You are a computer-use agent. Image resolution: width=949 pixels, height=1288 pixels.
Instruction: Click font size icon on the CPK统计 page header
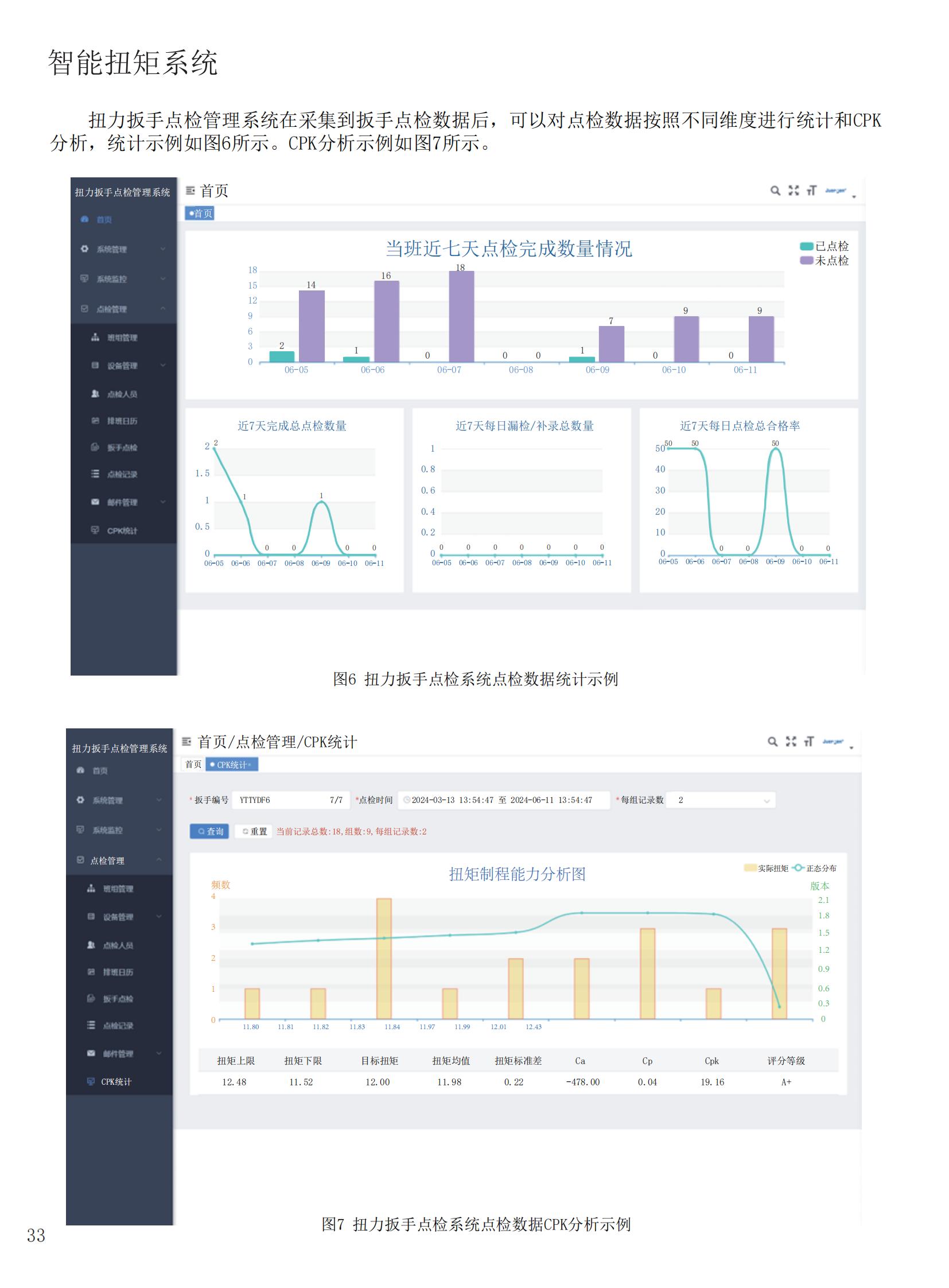coord(809,742)
